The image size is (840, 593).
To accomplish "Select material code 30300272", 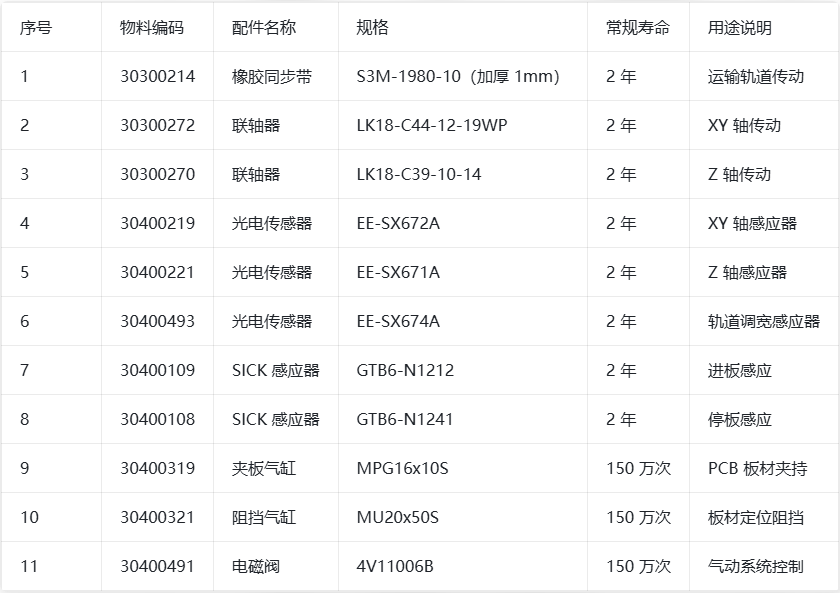I will [x=158, y=125].
